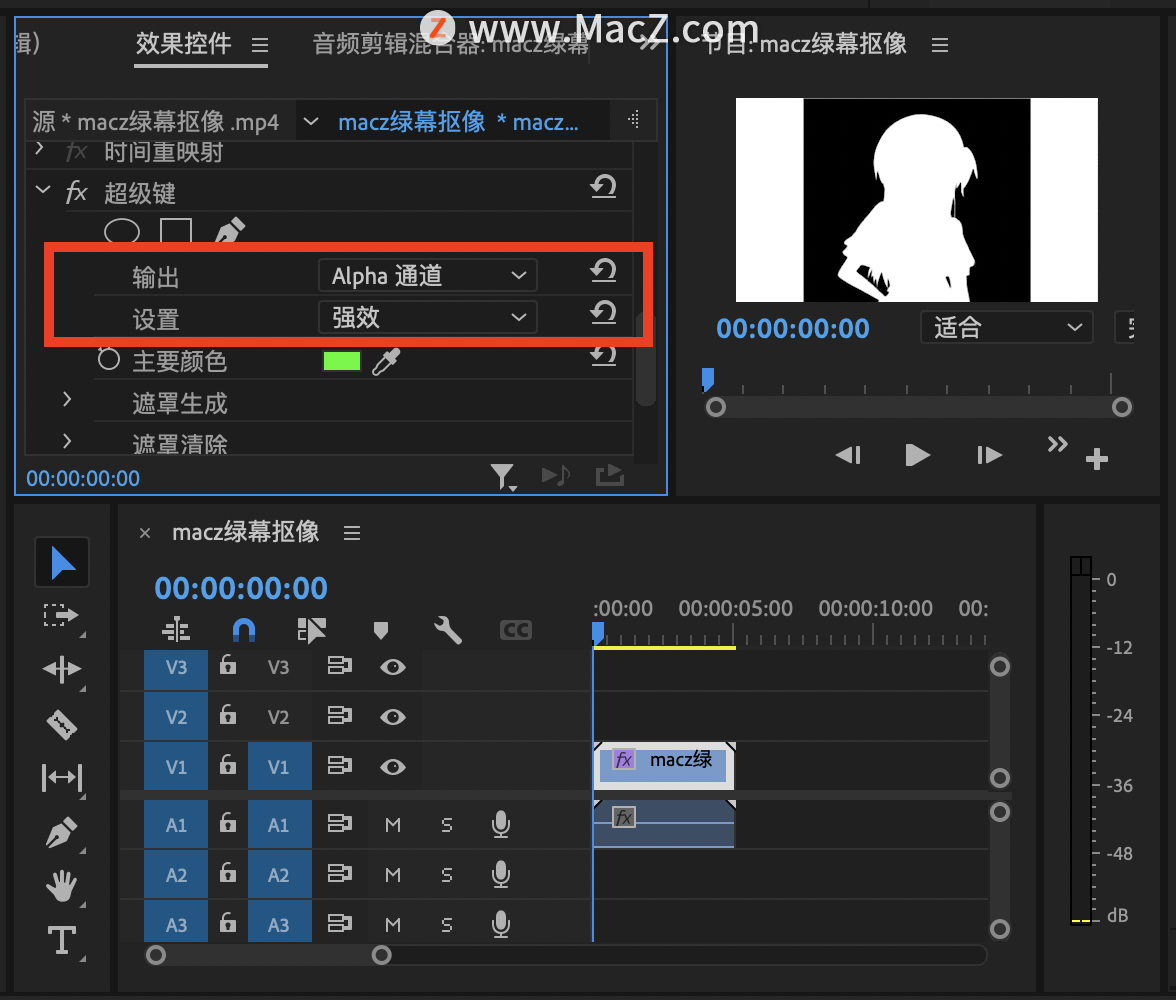
Task: Select the Type tool
Action: click(62, 940)
